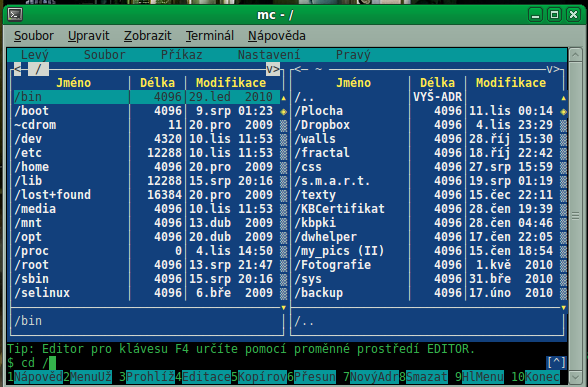Click the 4 Editace function key
The width and height of the screenshot is (588, 387).
click(x=203, y=376)
